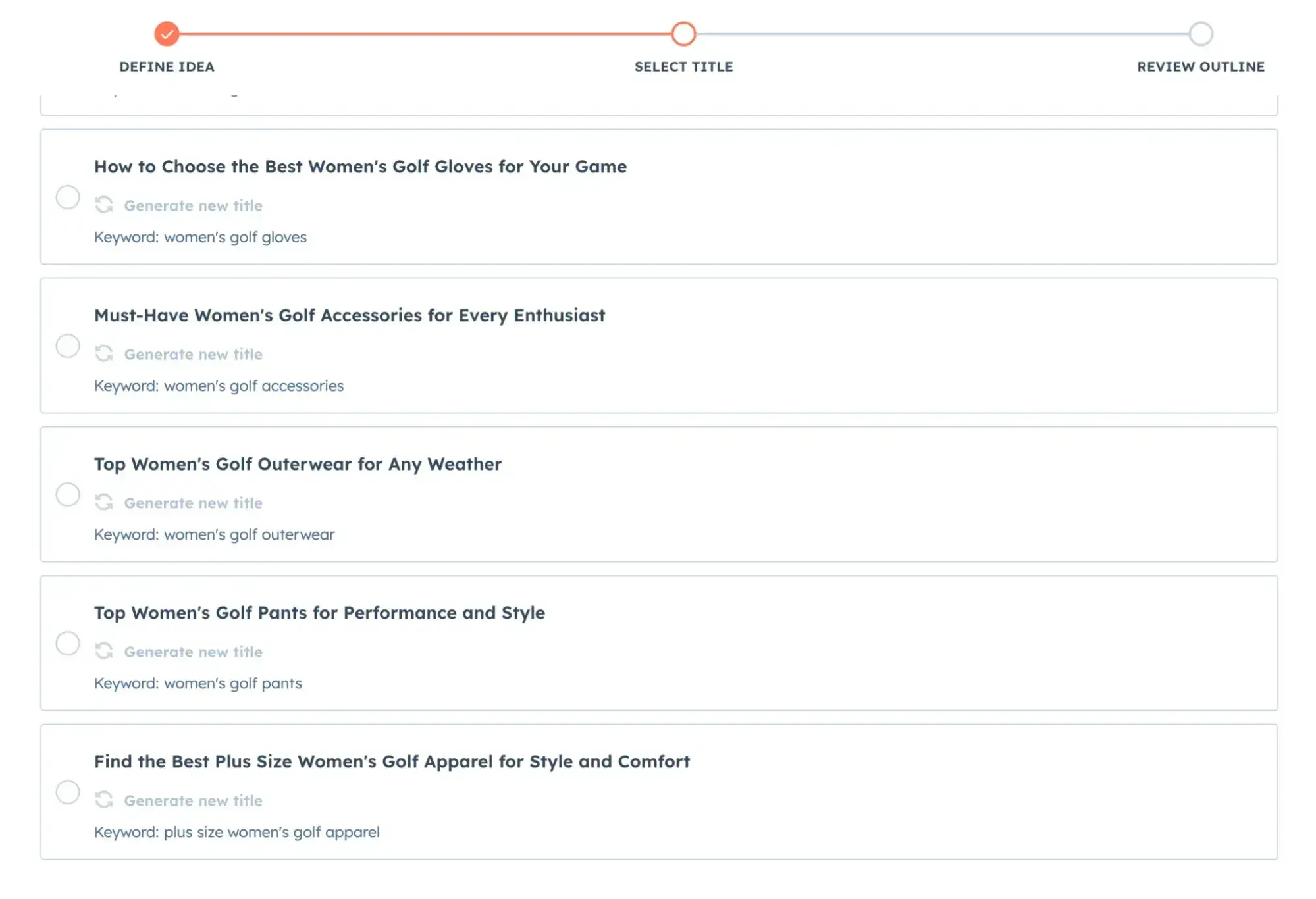1316x899 pixels.
Task: Choose the golf pants title radio button
Action: click(x=68, y=643)
